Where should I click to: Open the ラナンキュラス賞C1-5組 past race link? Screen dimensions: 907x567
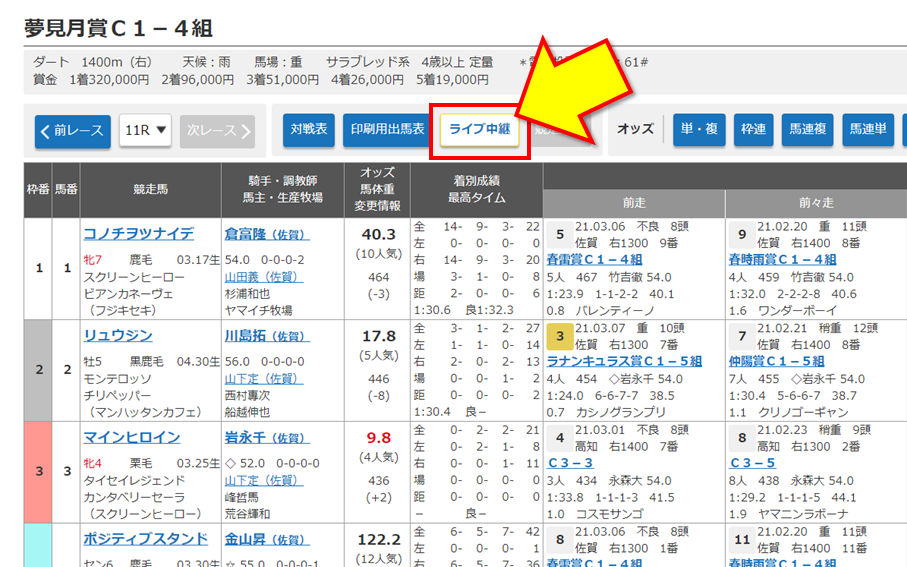[624, 361]
